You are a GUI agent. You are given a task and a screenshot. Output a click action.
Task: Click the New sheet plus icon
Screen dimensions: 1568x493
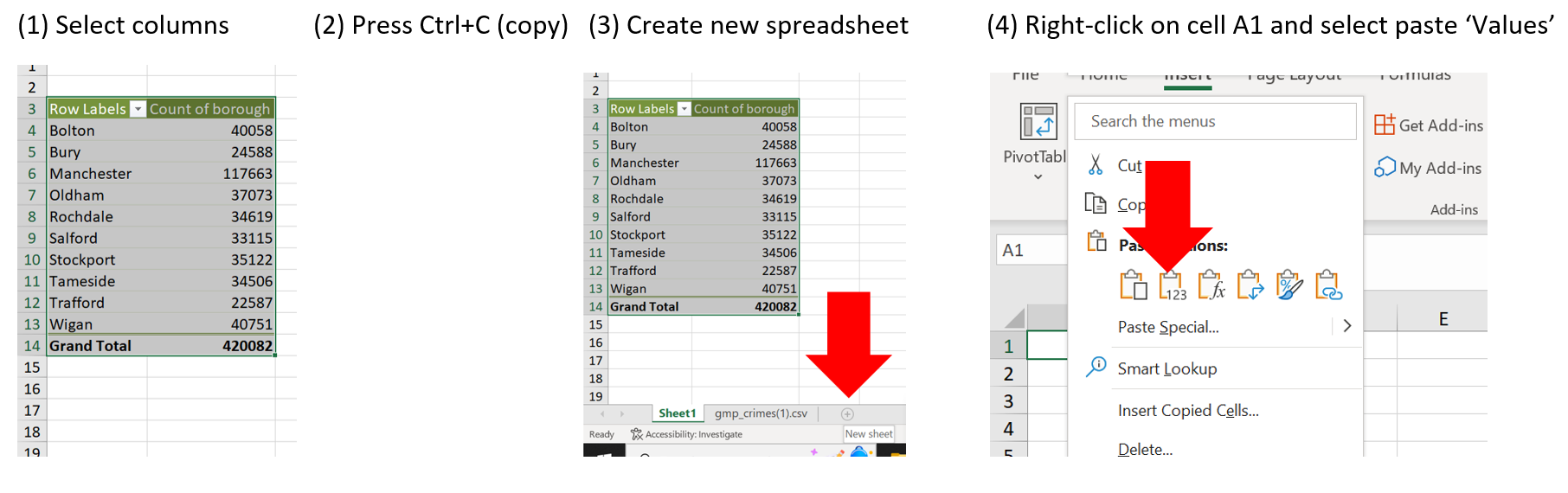click(847, 414)
